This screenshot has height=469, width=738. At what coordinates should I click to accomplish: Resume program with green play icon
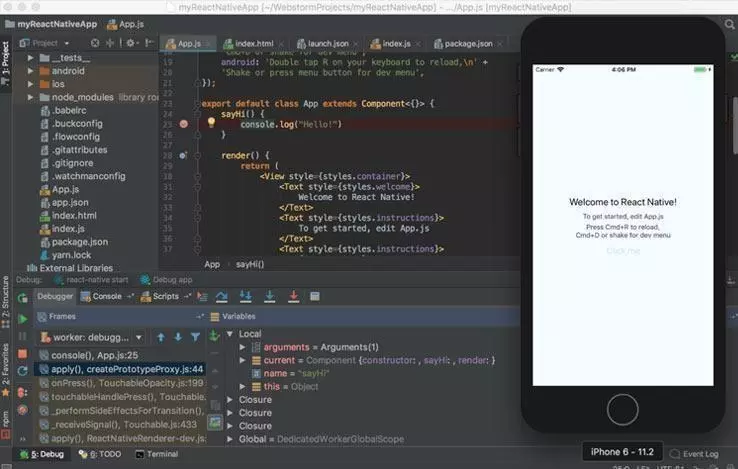click(x=22, y=319)
